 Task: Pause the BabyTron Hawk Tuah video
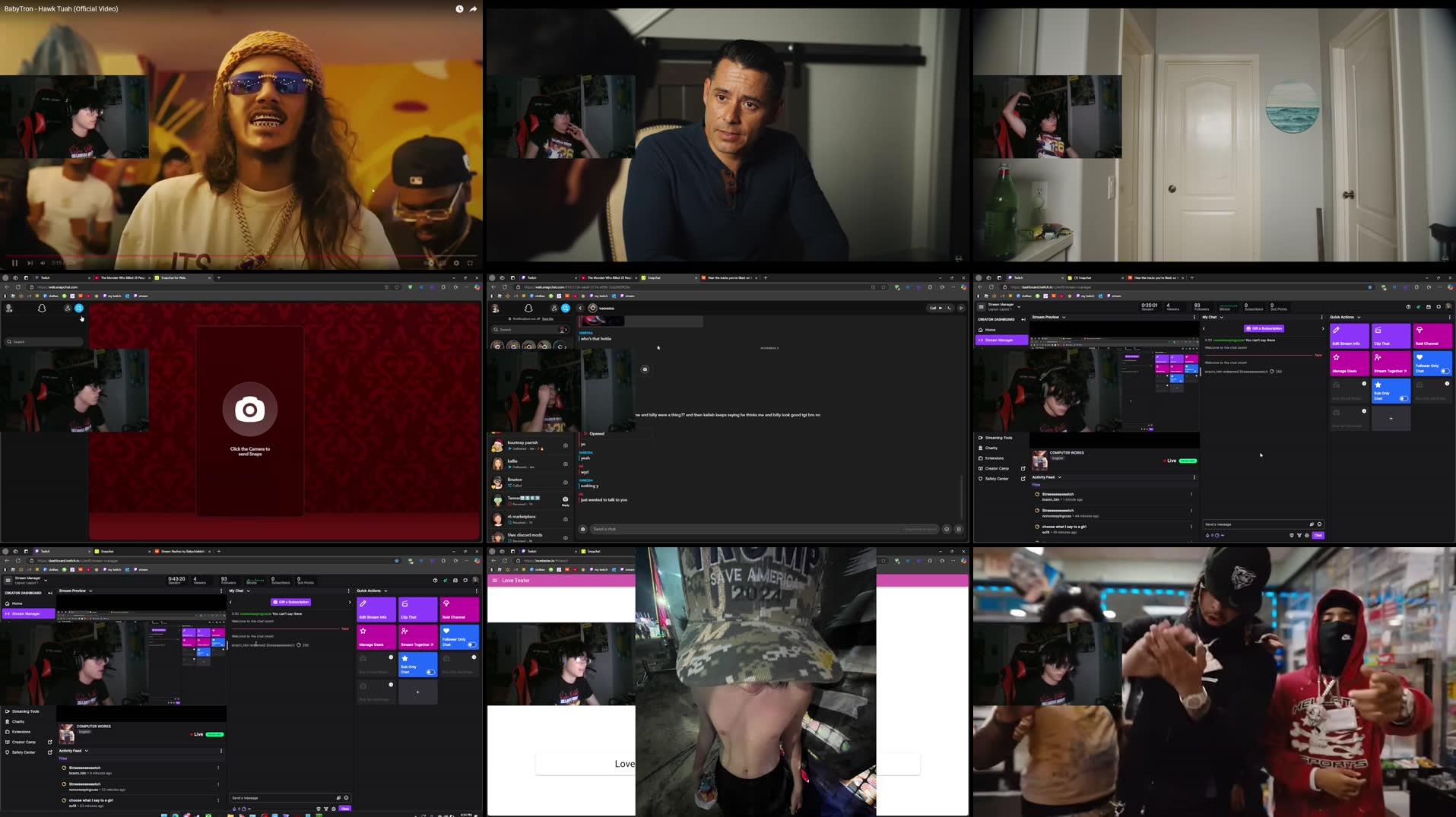(14, 263)
